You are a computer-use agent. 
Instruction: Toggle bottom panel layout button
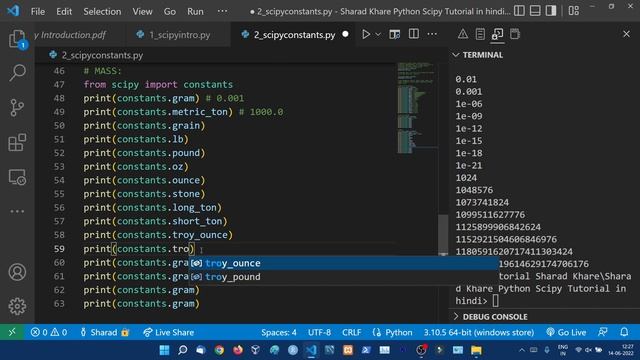535,11
